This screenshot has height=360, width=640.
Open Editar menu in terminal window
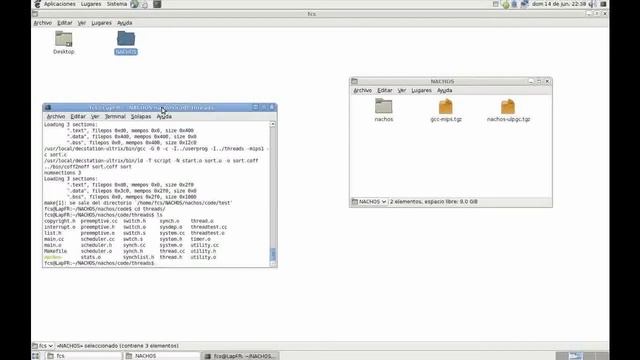coord(78,116)
